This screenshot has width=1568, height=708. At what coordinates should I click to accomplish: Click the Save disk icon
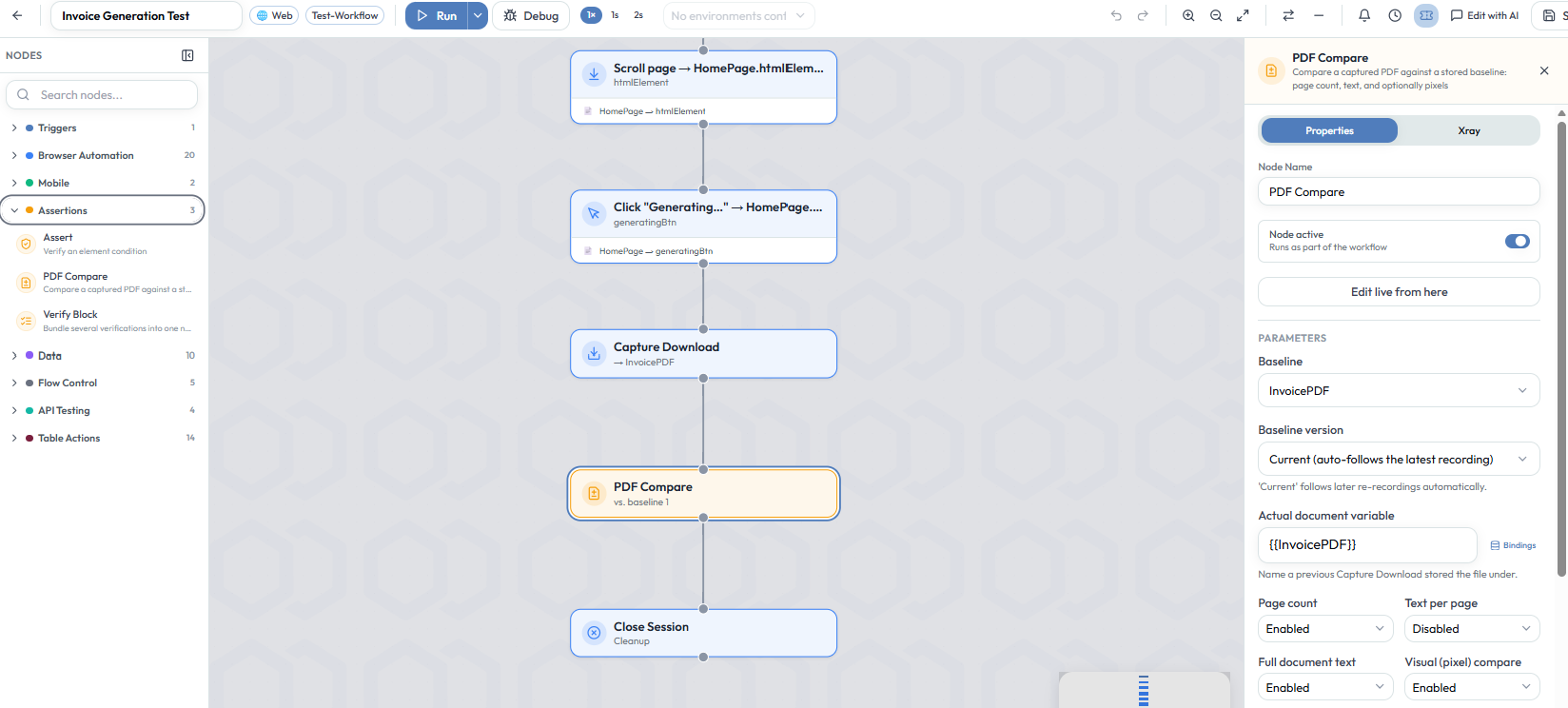pos(1549,15)
